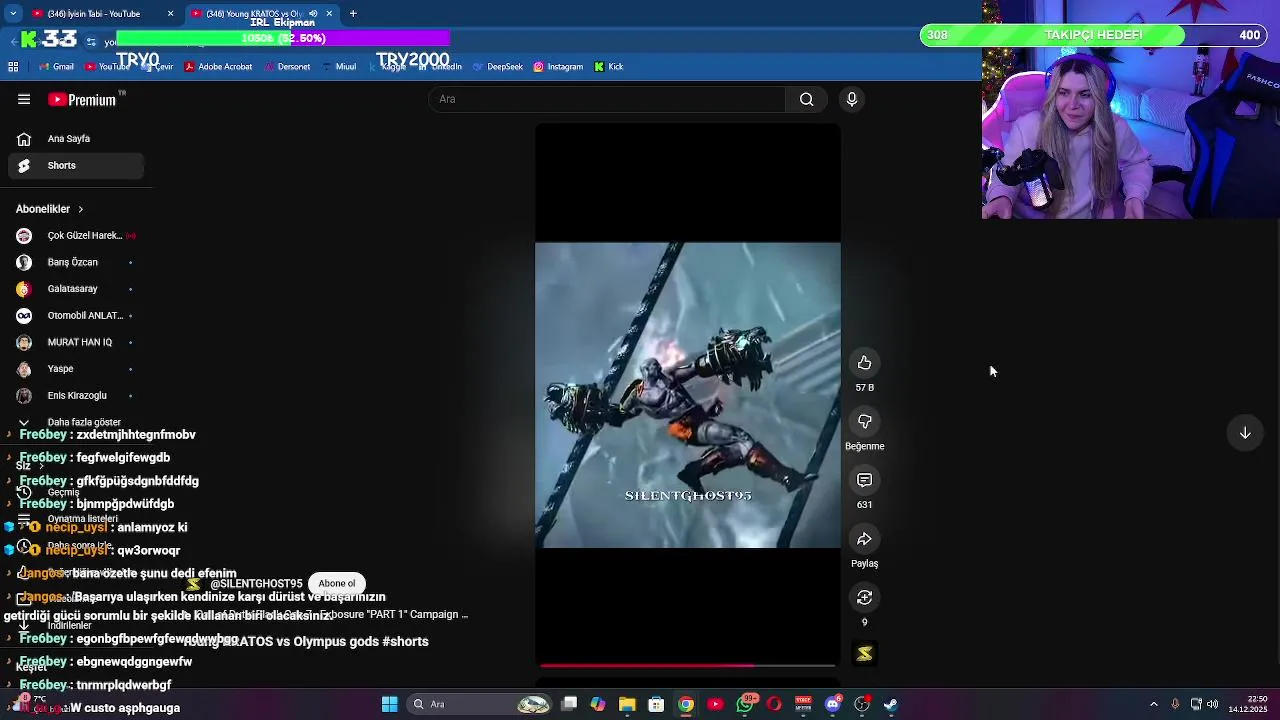Open Discord from the taskbar

833,704
